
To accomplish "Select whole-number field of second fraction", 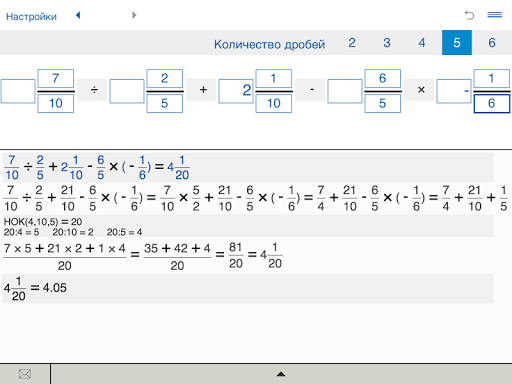I will [x=127, y=91].
